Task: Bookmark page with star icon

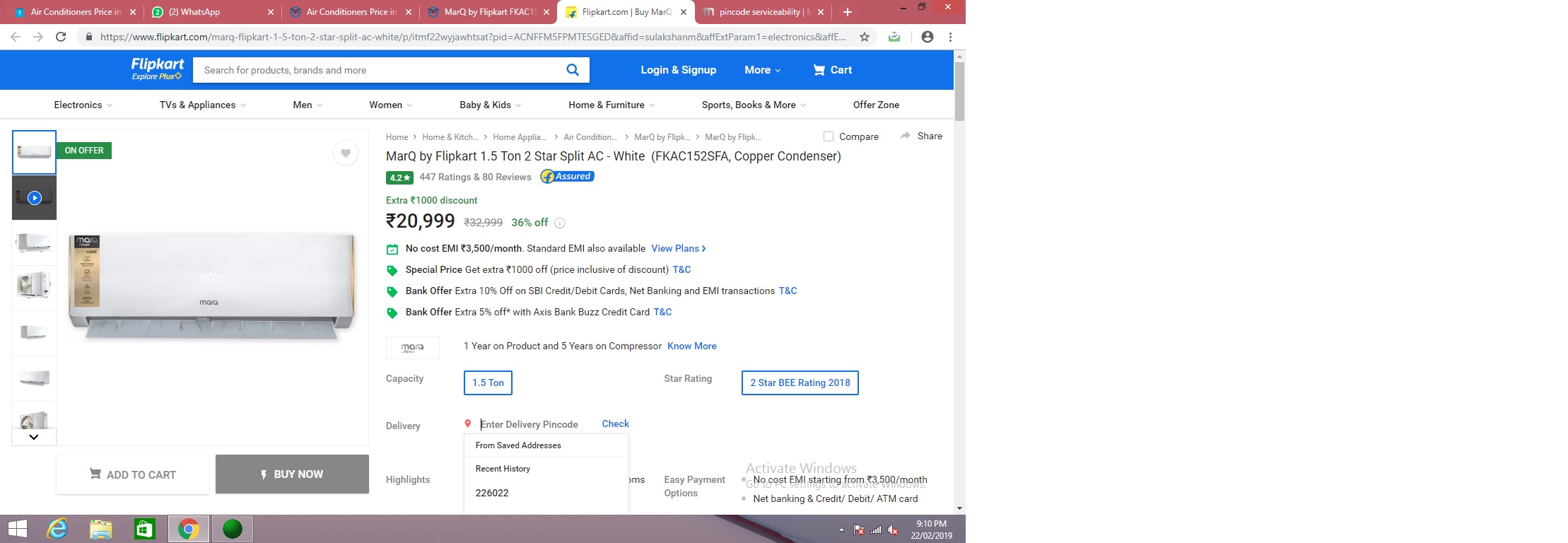Action: pyautogui.click(x=864, y=37)
